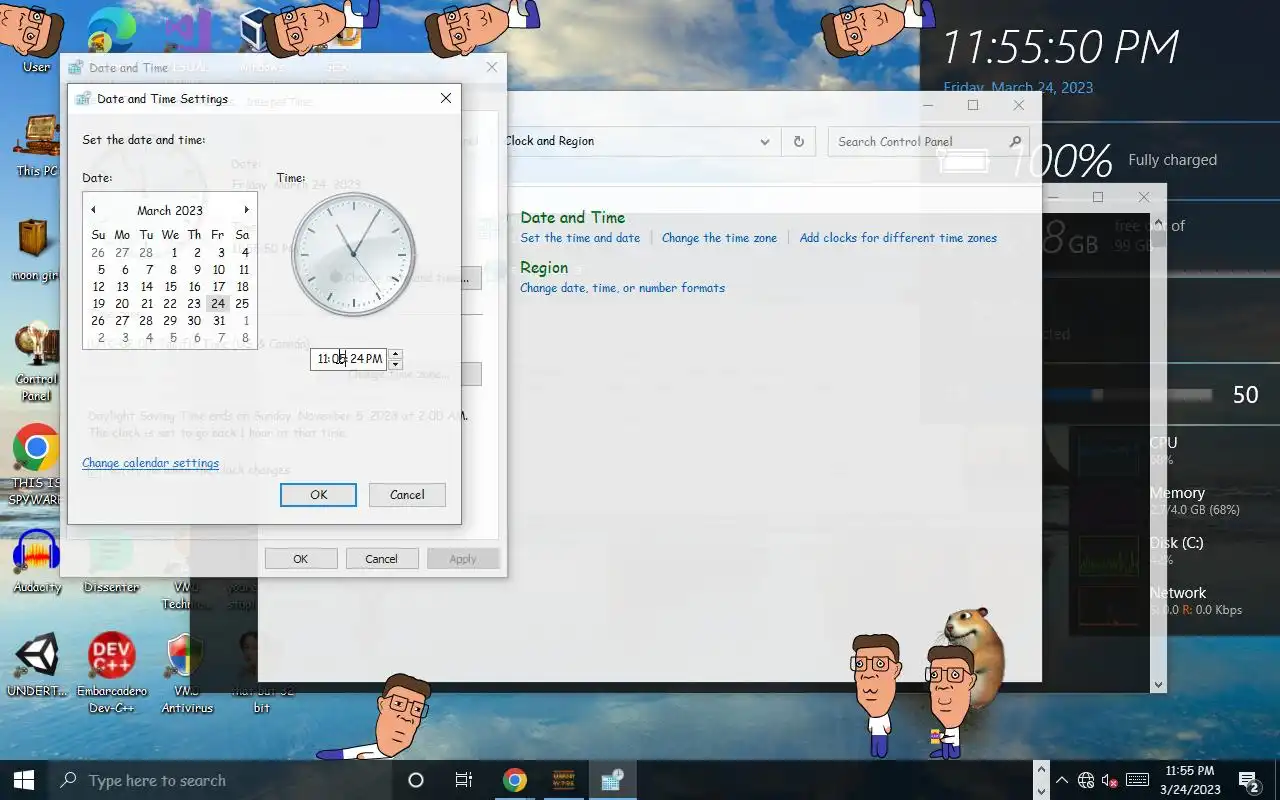This screenshot has width=1280, height=800.
Task: Open Windows Start menu
Action: tap(24, 780)
